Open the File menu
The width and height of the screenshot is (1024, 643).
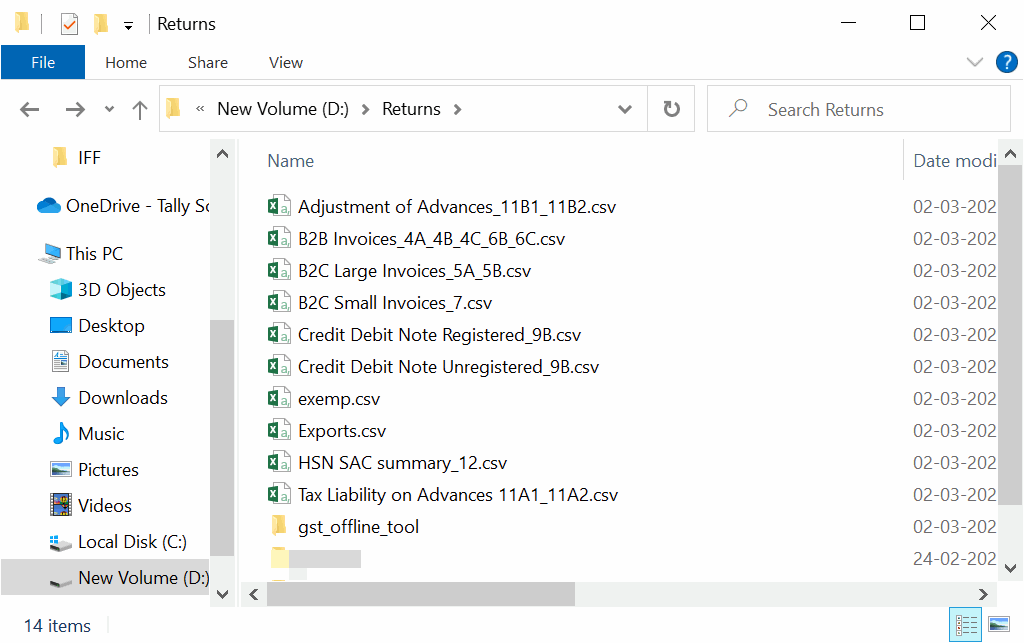coord(43,63)
